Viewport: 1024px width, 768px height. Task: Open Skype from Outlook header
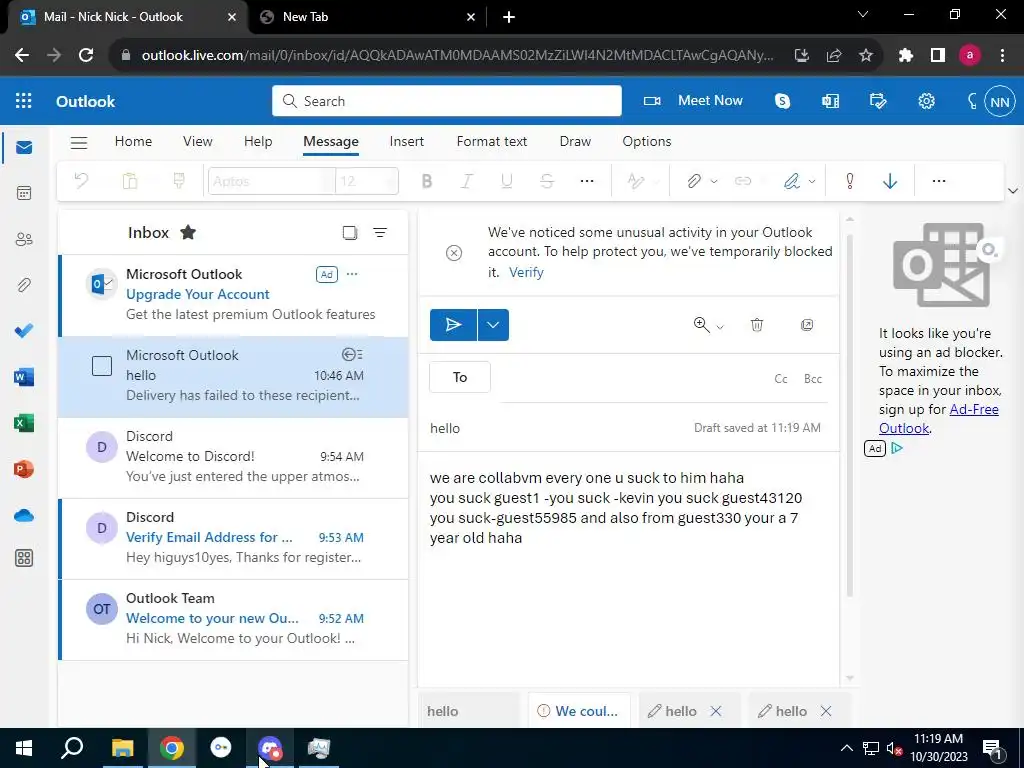(x=782, y=101)
